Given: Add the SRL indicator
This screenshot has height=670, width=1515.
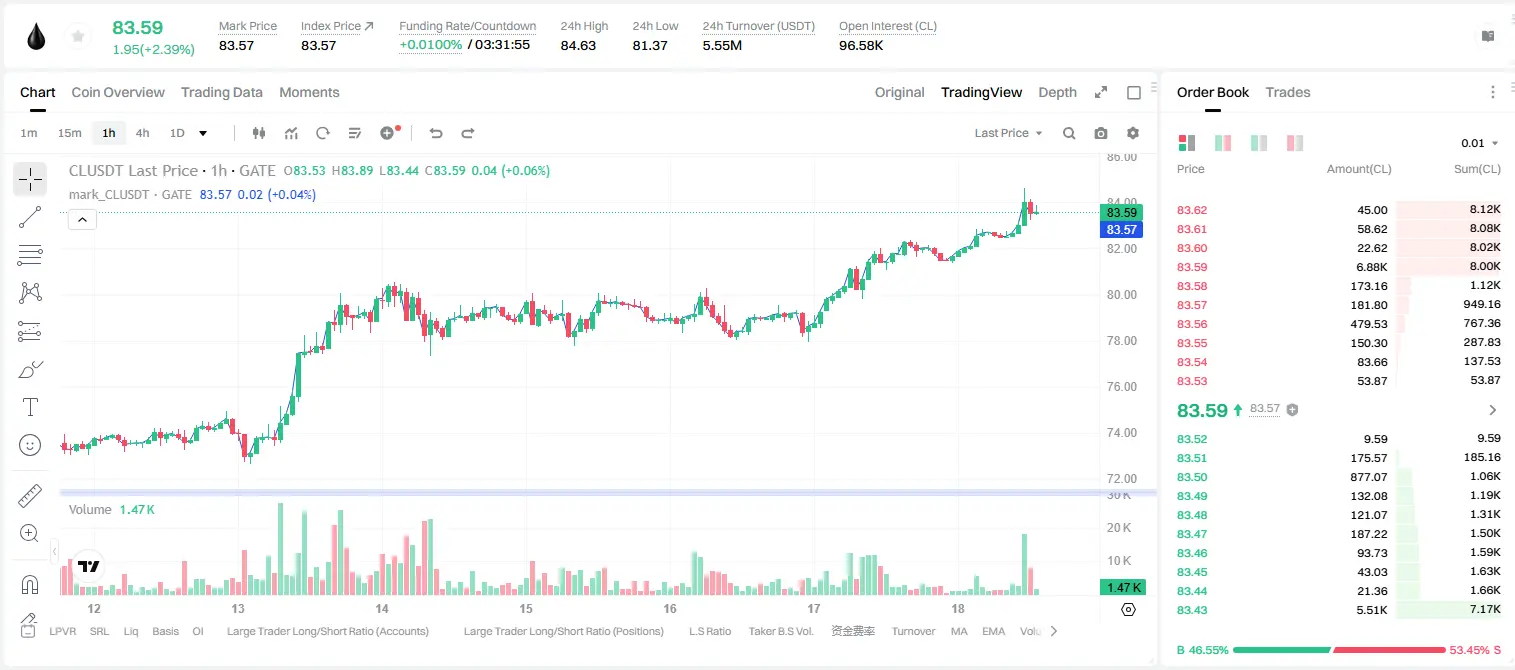Looking at the screenshot, I should tap(99, 631).
